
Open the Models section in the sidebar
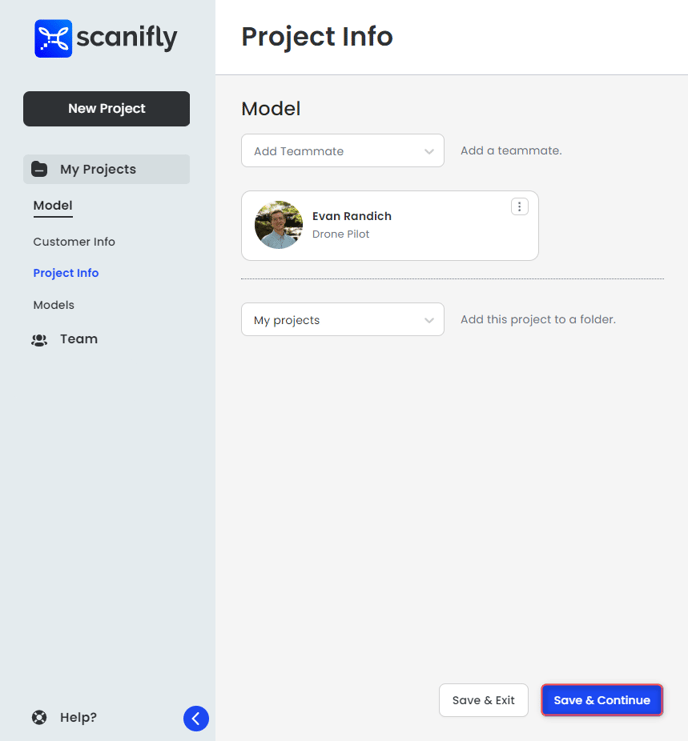54,305
